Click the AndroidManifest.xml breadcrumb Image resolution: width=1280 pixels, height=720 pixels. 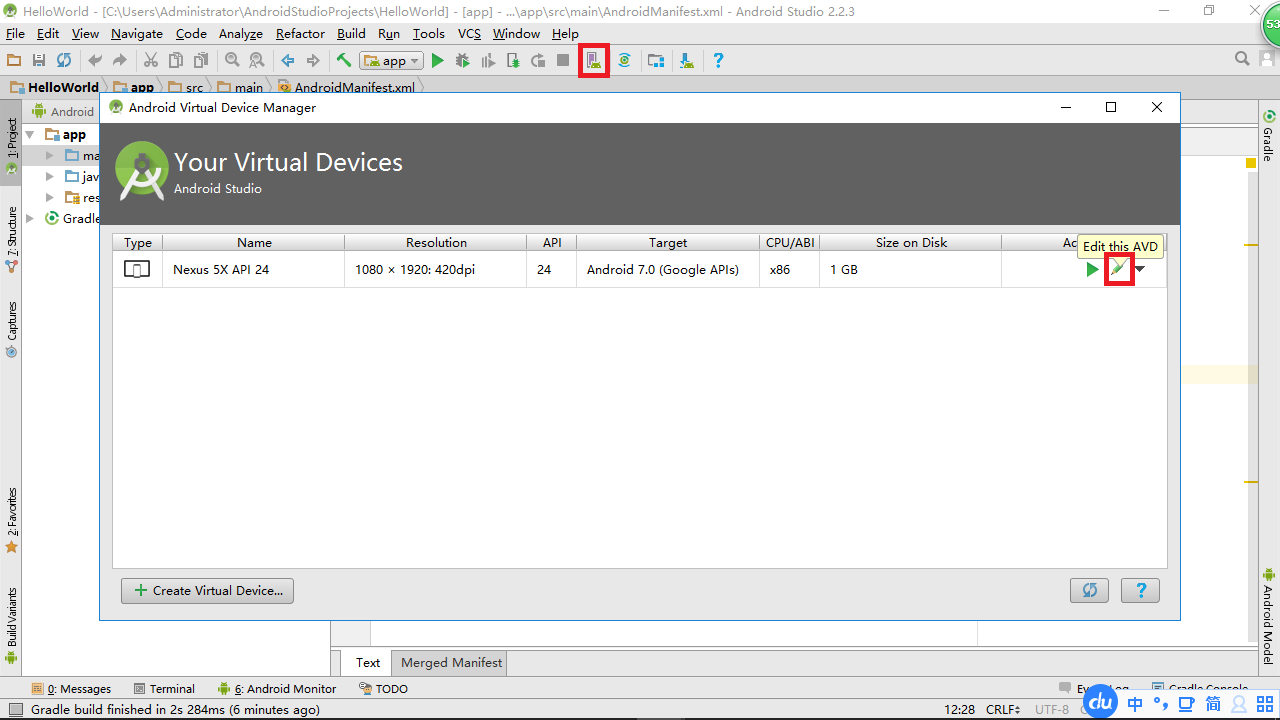(x=346, y=87)
